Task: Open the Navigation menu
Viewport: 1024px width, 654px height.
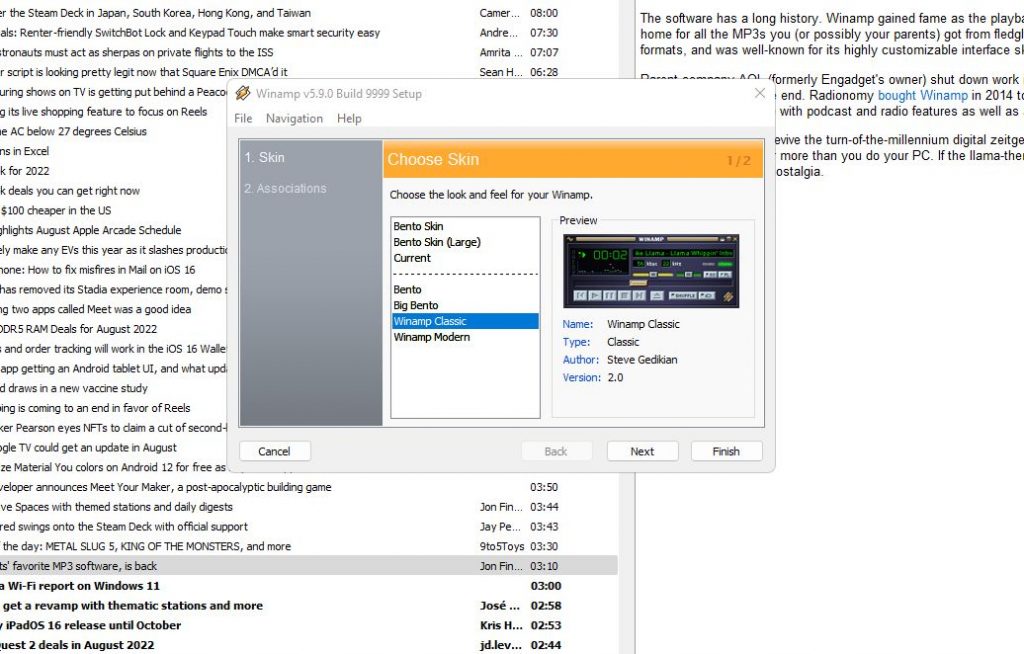Action: [294, 118]
